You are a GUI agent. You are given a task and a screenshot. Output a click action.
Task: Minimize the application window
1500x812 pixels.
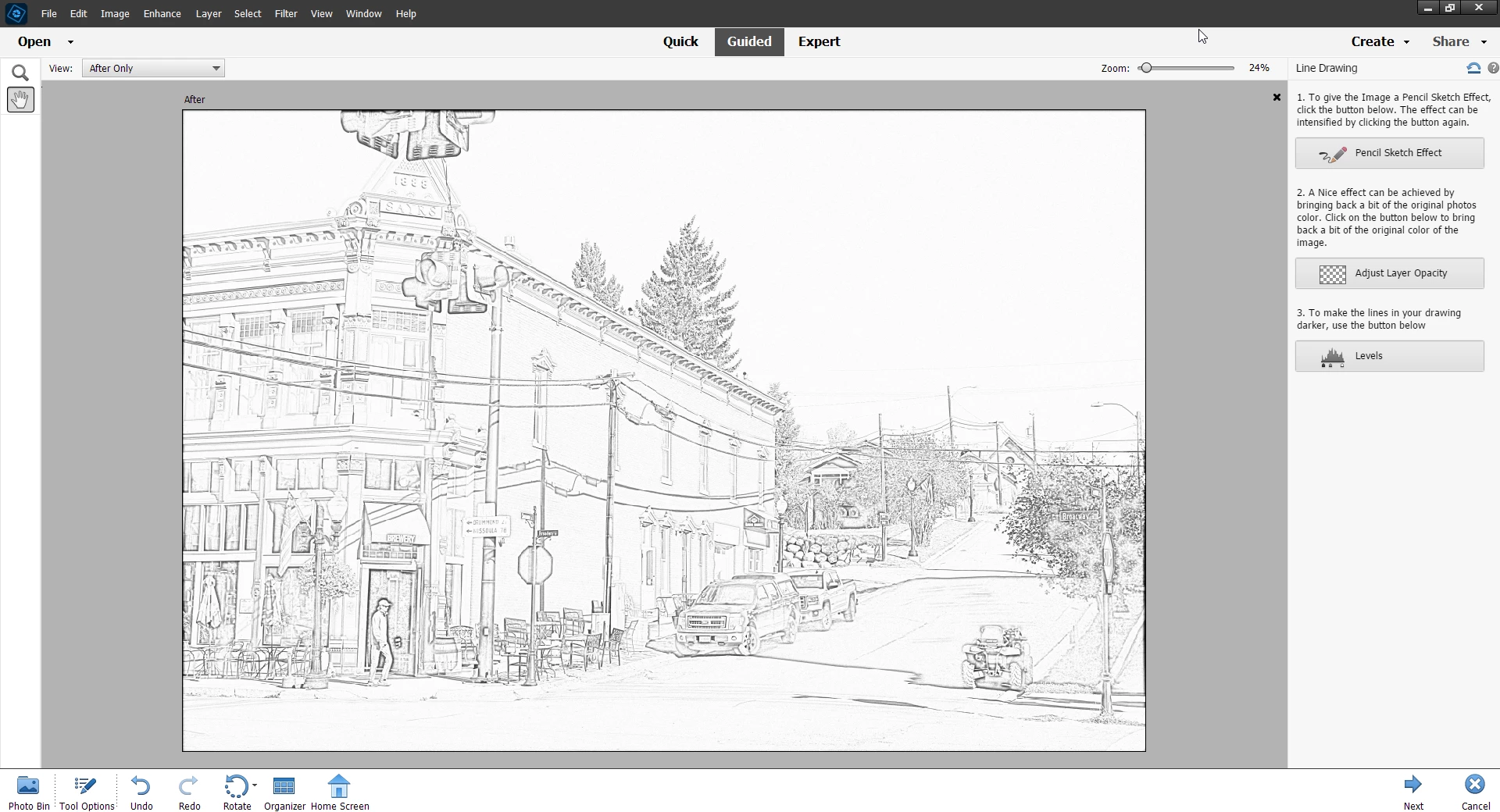coord(1428,8)
